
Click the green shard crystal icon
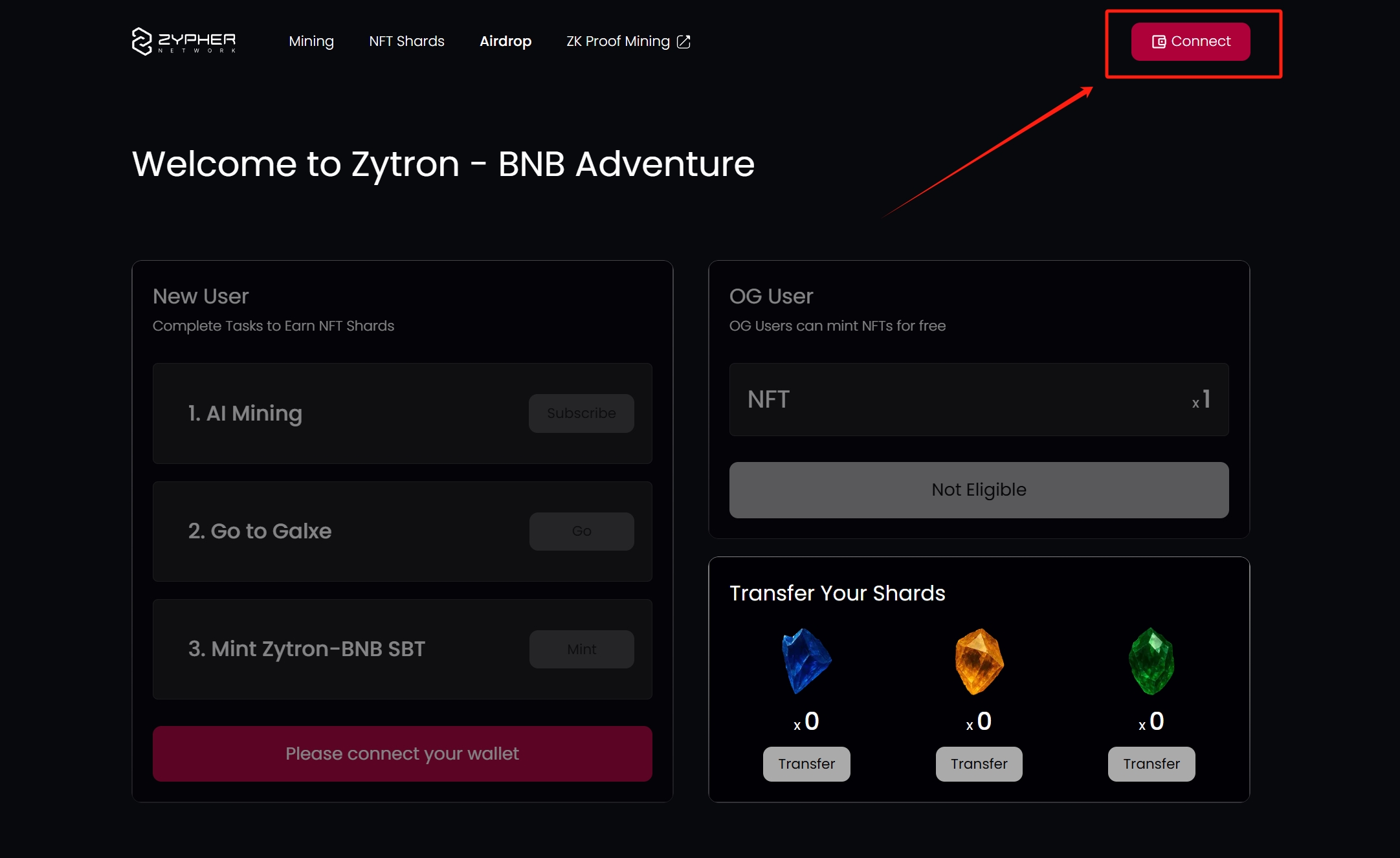(x=1151, y=661)
